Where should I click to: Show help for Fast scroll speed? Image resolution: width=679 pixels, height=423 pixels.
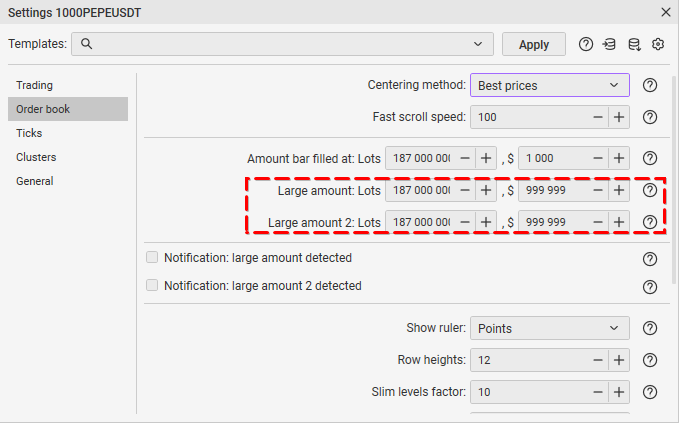(650, 117)
